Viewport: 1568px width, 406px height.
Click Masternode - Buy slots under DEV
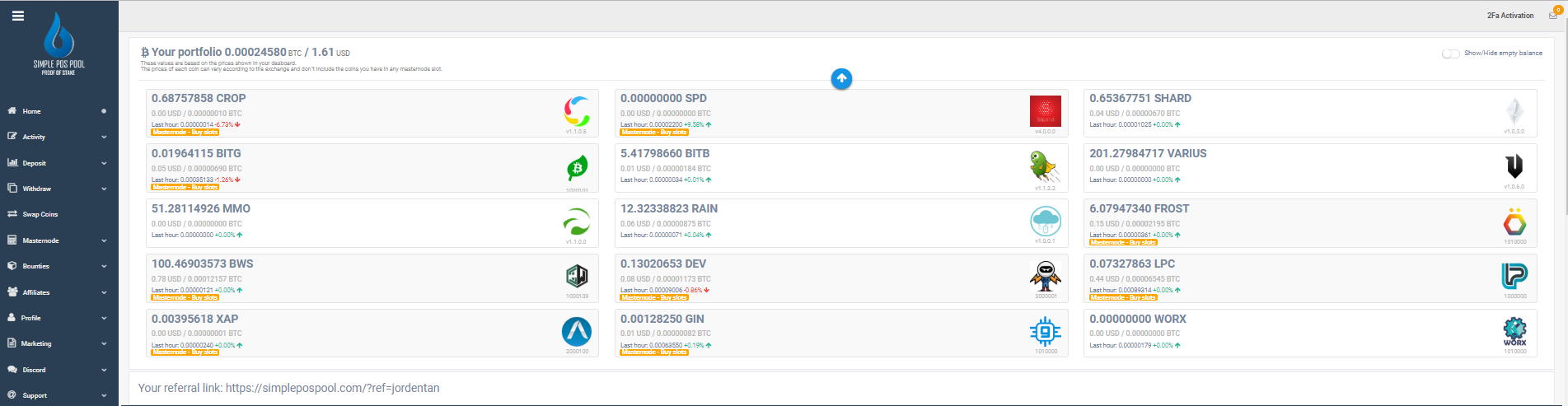[654, 298]
